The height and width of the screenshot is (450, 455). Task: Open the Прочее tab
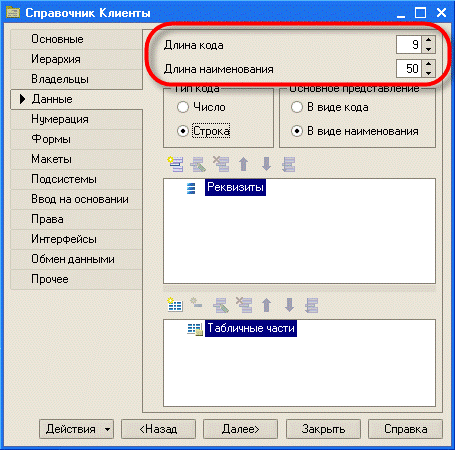(76, 279)
